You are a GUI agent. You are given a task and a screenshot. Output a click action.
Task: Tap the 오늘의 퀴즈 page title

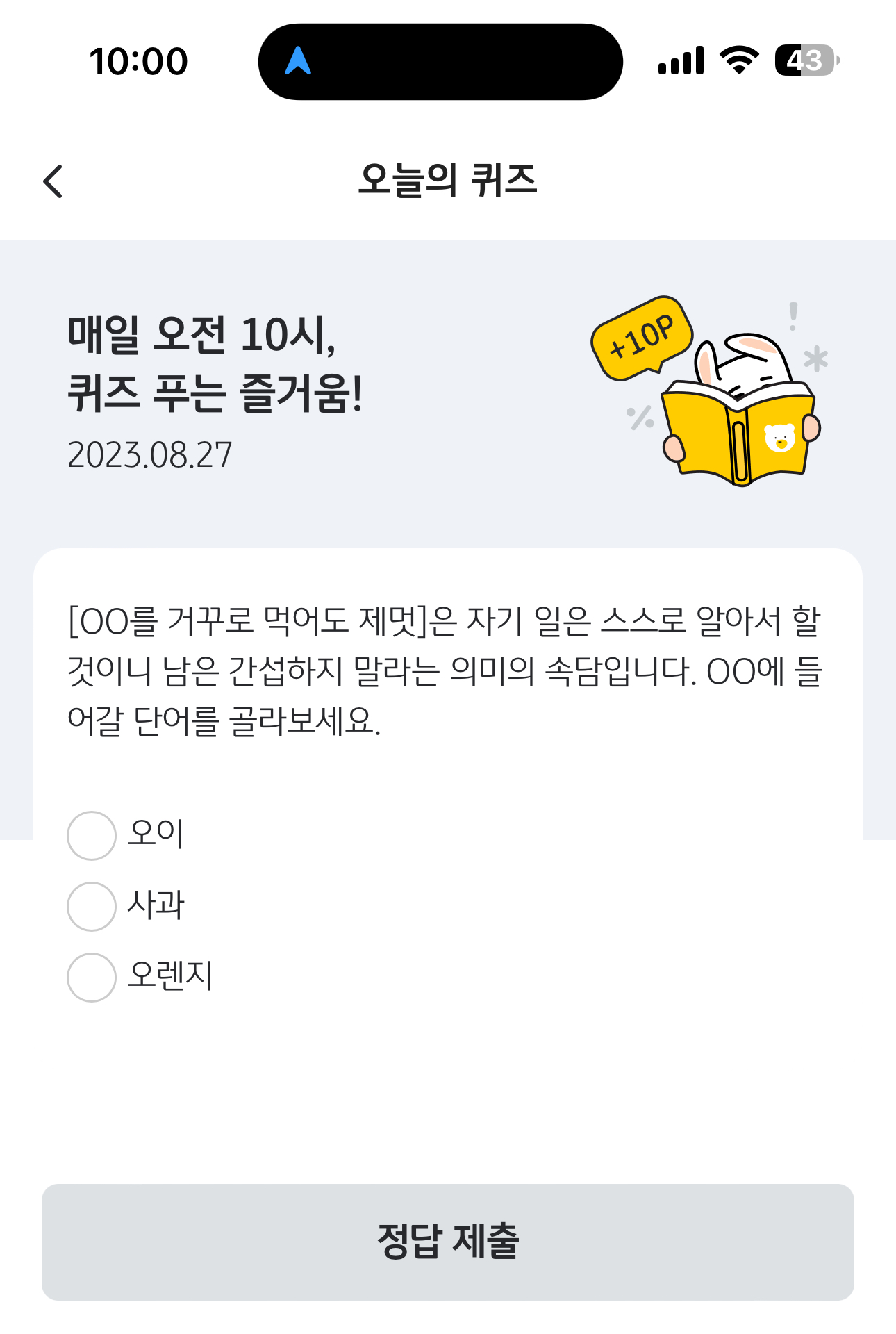click(448, 181)
